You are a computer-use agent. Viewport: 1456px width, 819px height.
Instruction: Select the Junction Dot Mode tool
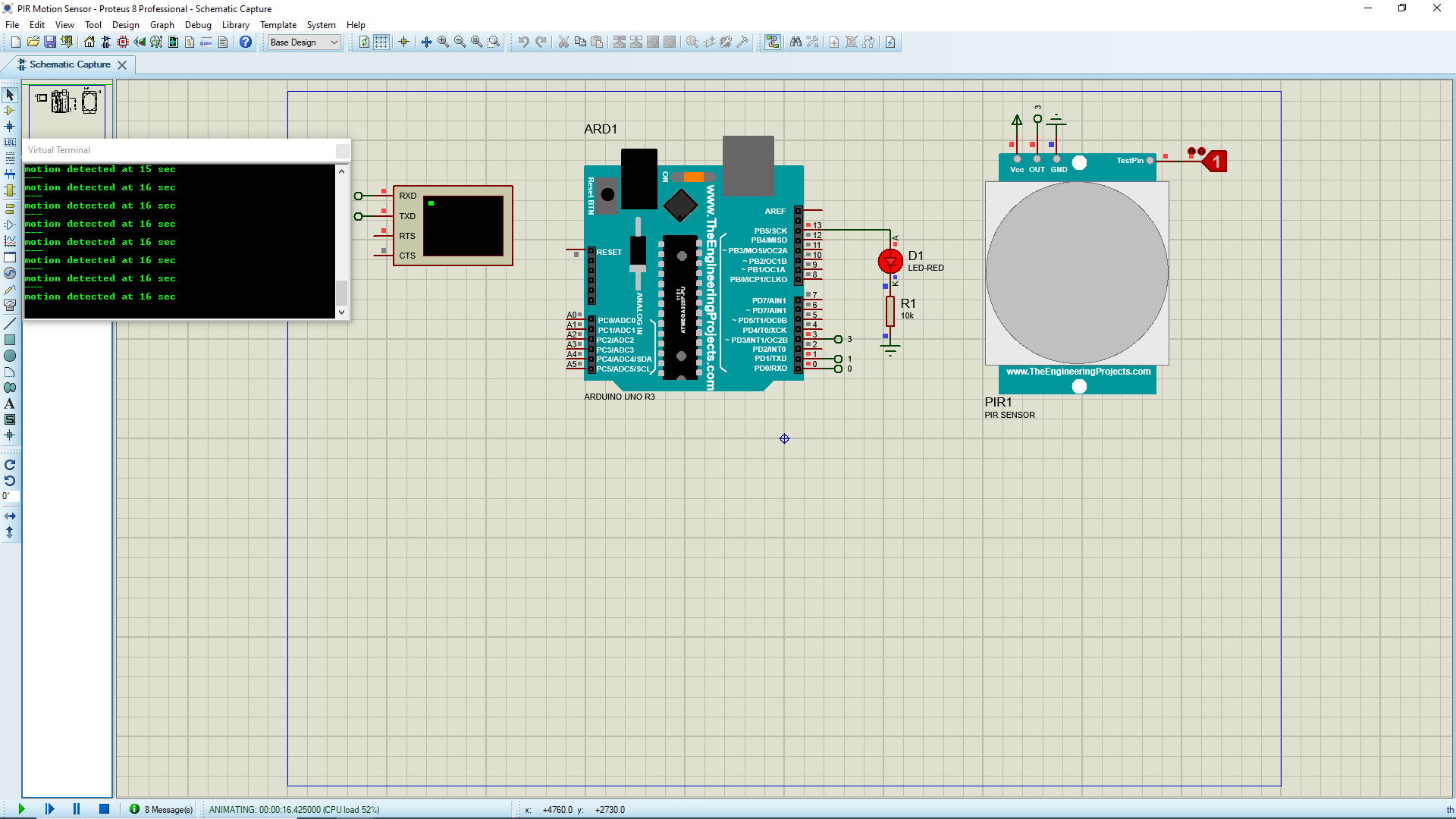pyautogui.click(x=10, y=127)
